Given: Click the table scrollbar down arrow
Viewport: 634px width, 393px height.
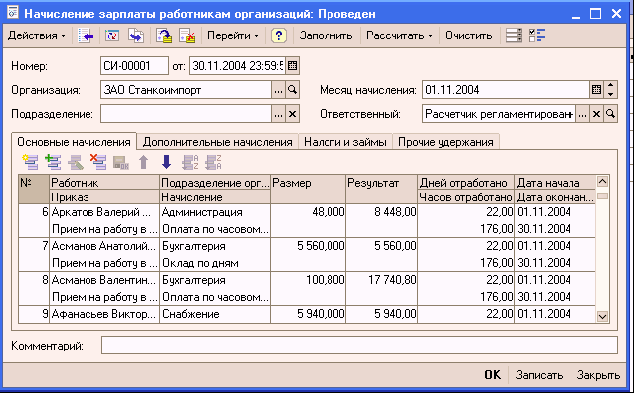Looking at the screenshot, I should tap(602, 317).
